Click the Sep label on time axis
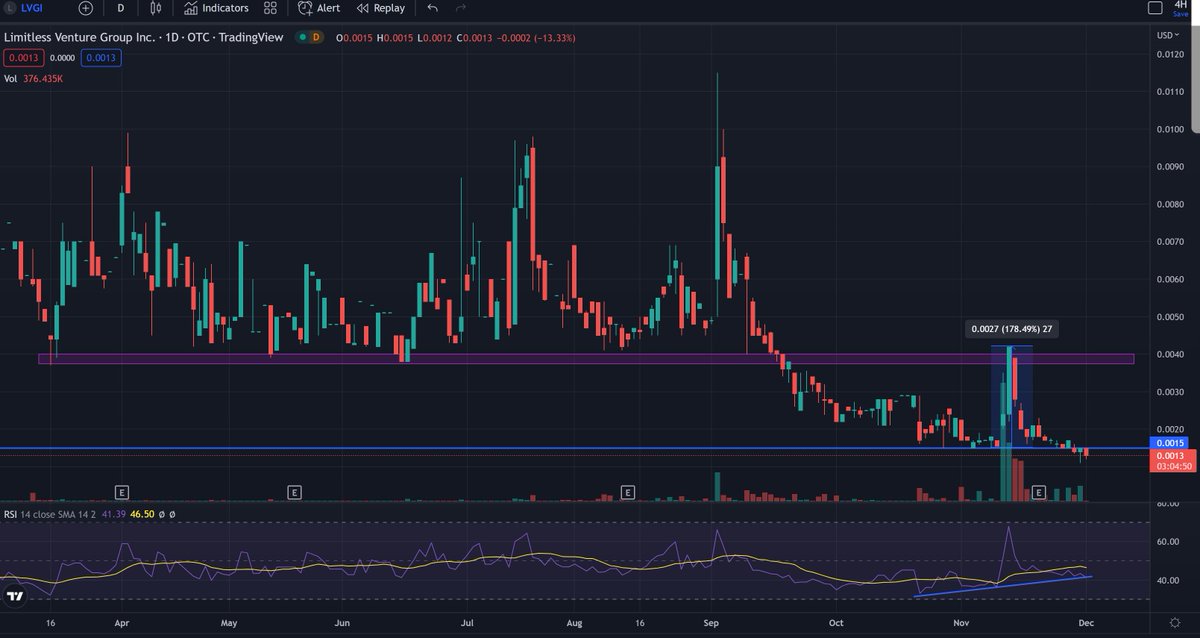The width and height of the screenshot is (1200, 638). point(710,622)
